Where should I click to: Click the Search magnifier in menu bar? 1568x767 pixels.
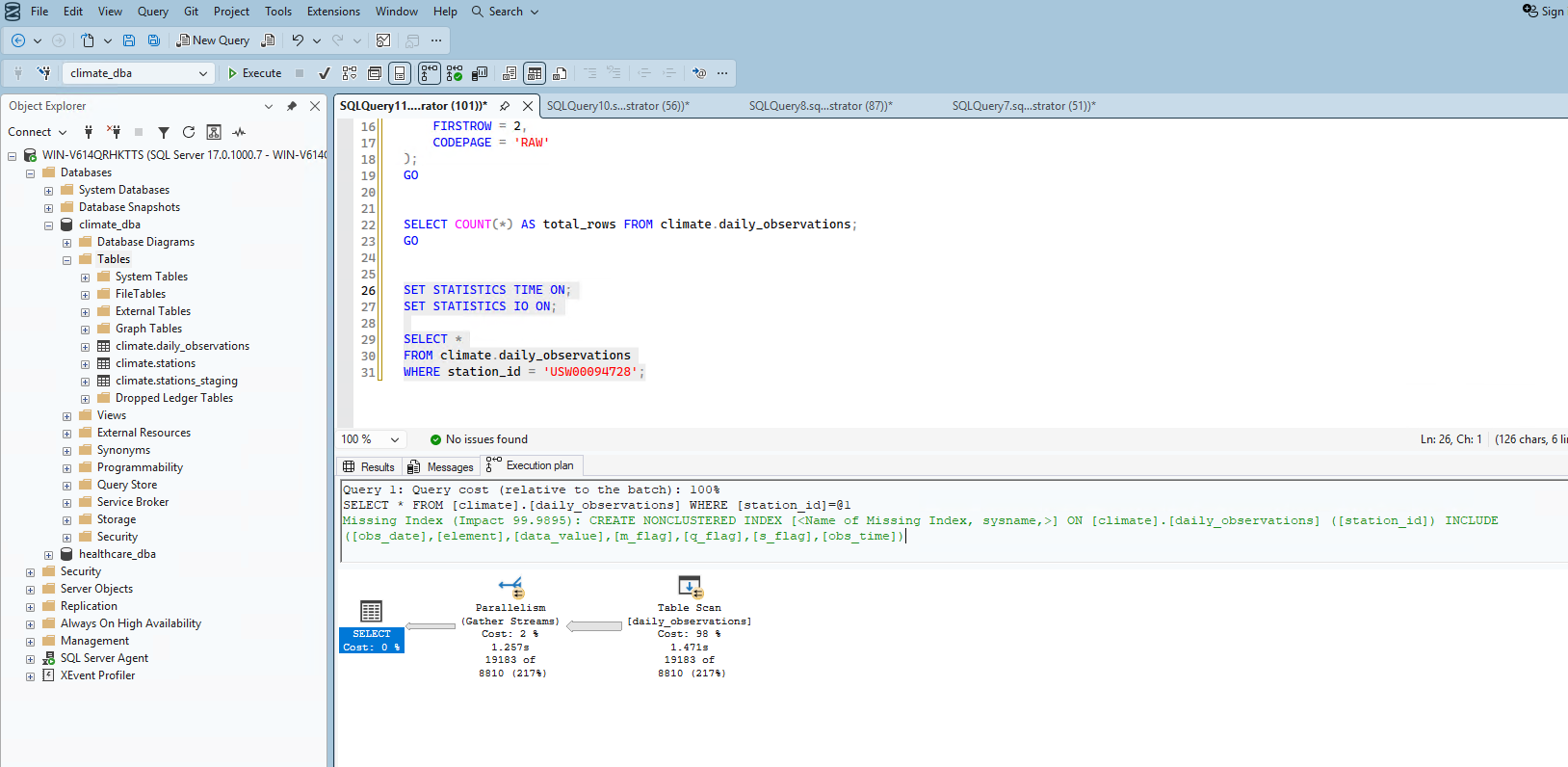click(x=478, y=12)
